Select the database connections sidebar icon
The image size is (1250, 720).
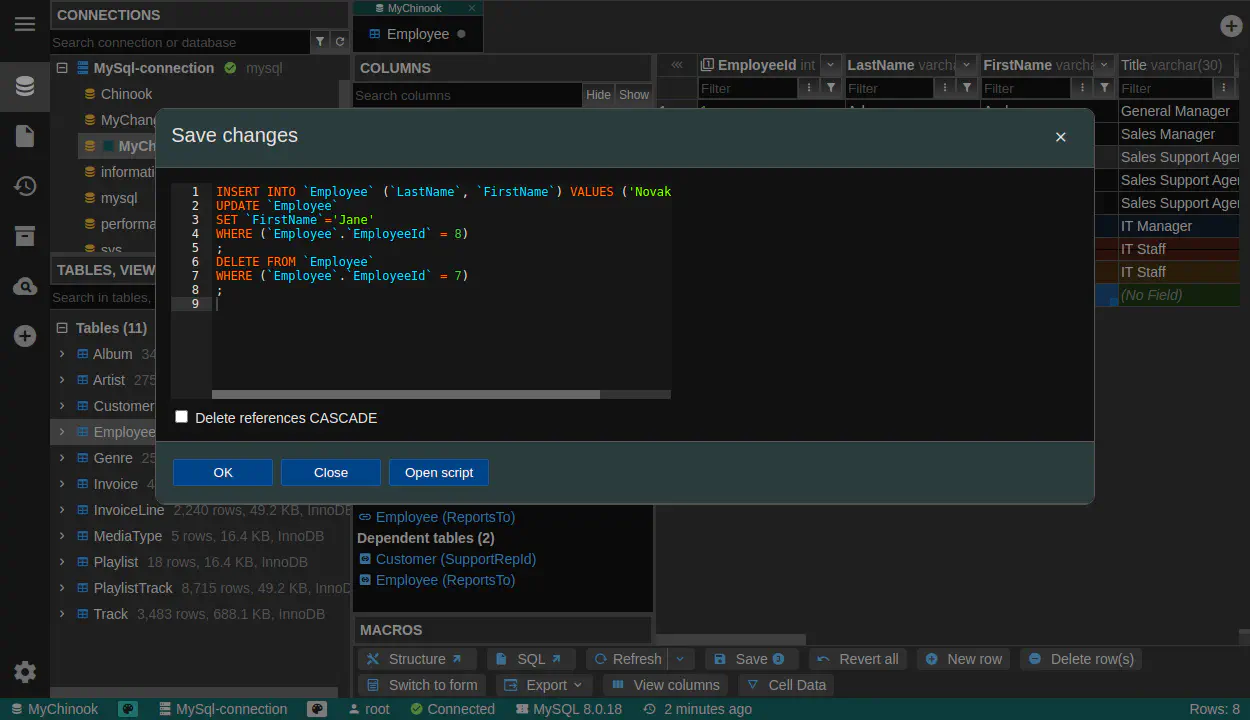tap(25, 86)
